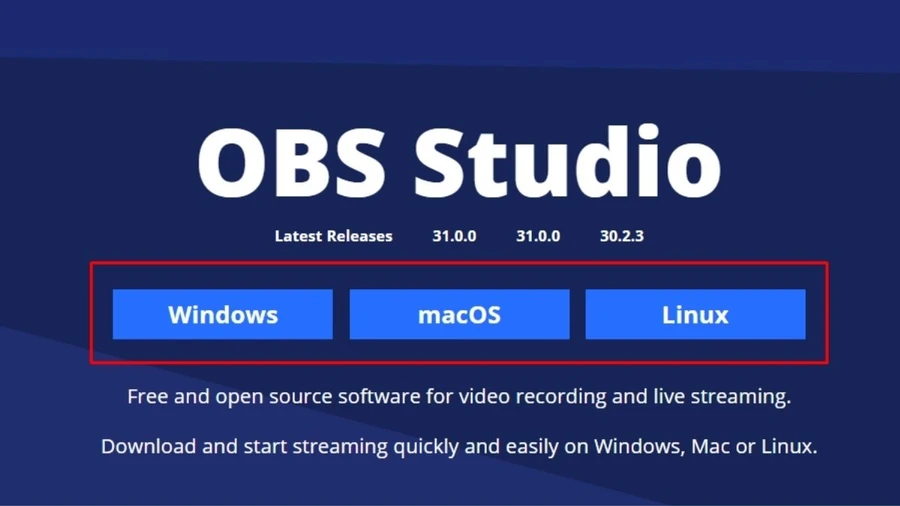Click the second 31.0.0 version number
Screen dimensions: 900x506
pos(538,236)
